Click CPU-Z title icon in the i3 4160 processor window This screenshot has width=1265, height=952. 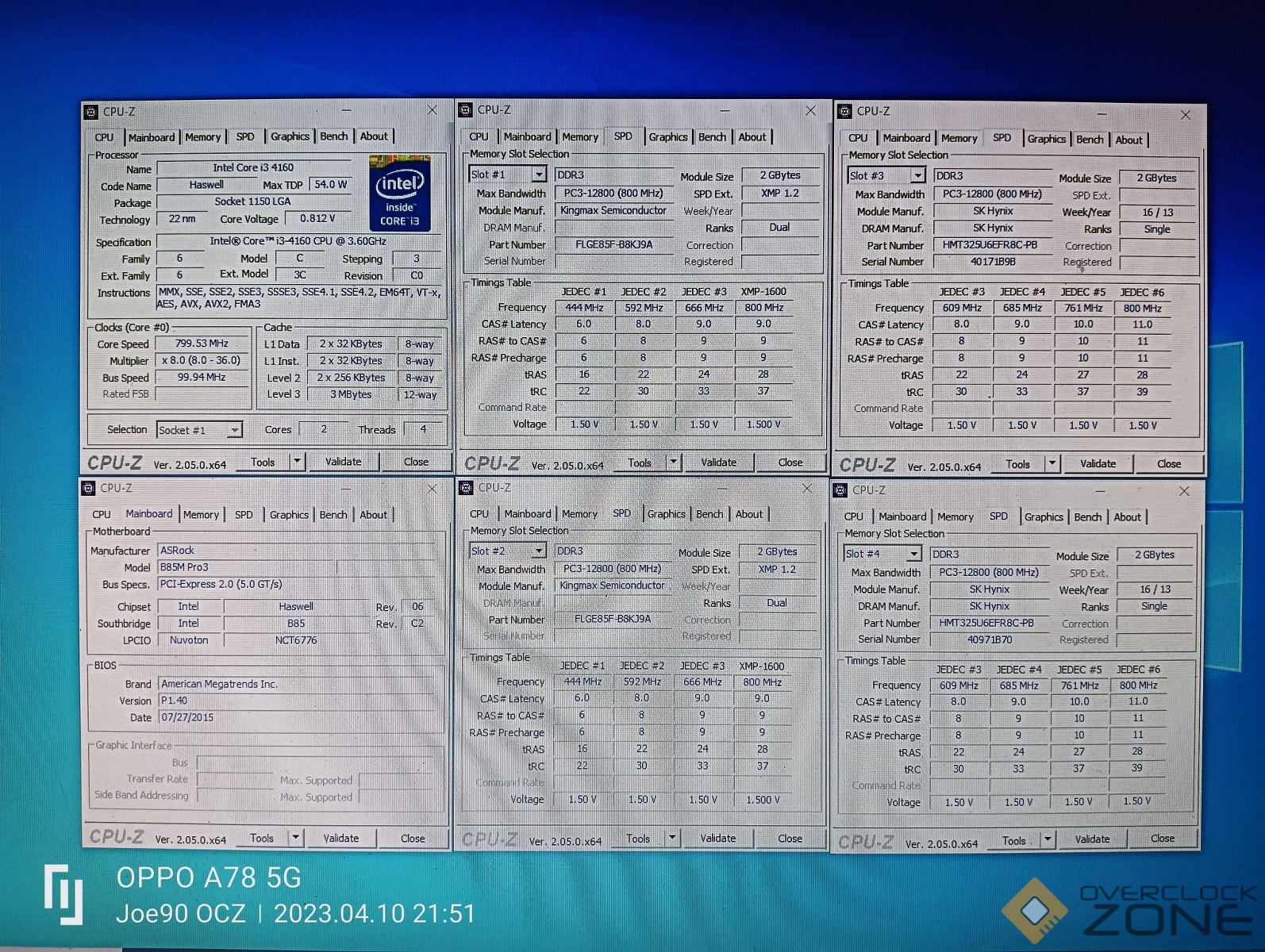click(92, 112)
